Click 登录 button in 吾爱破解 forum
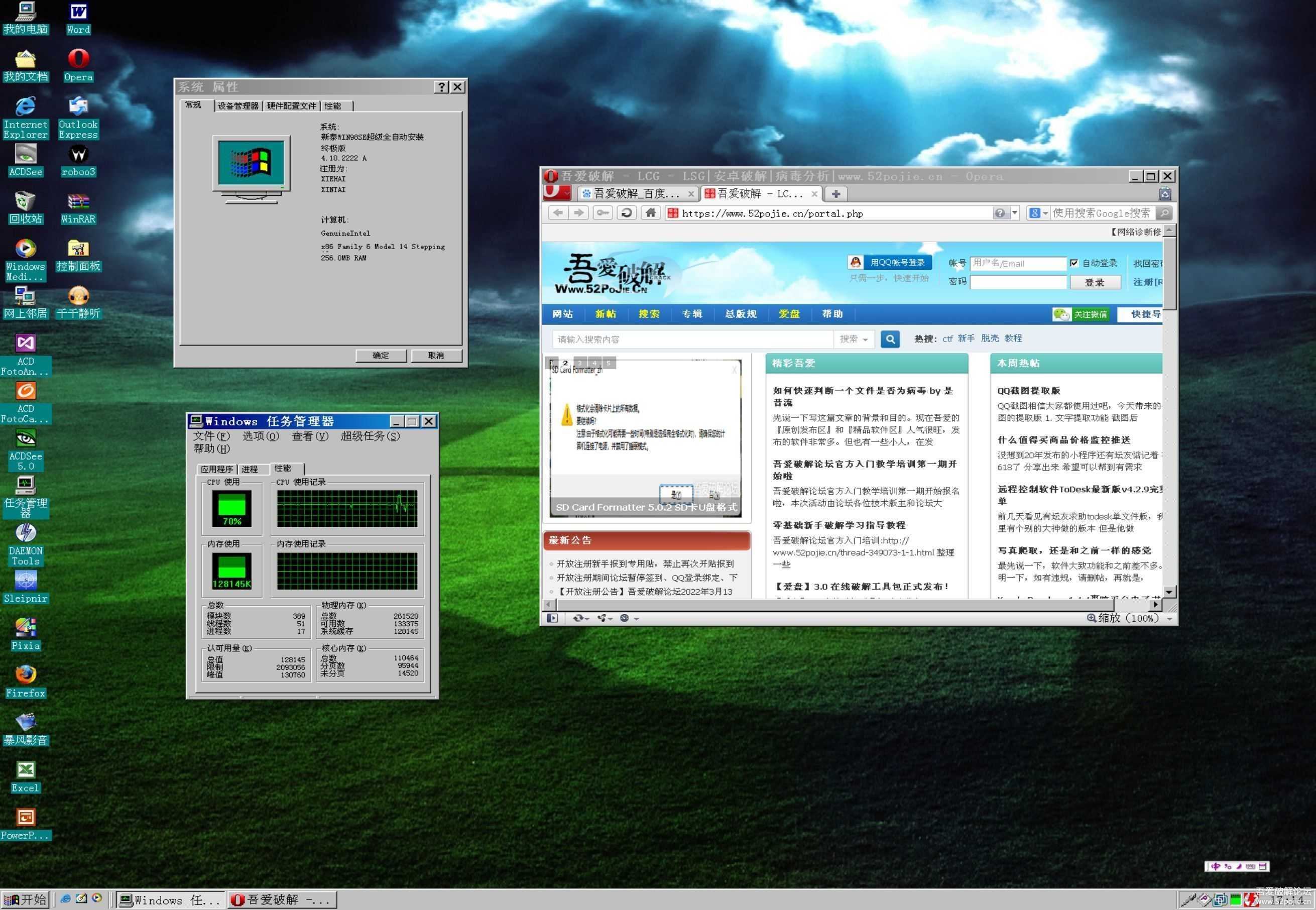The width and height of the screenshot is (1316, 910). [1093, 283]
